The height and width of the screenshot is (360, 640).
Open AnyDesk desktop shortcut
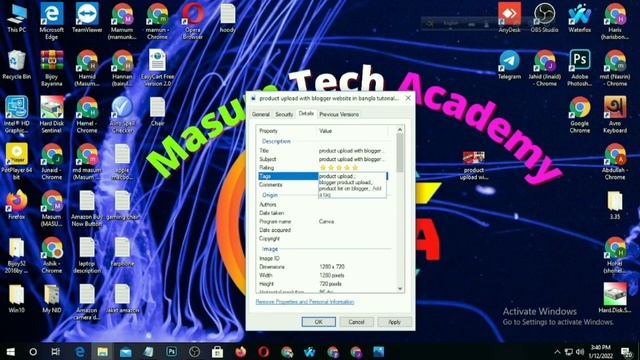pos(509,18)
